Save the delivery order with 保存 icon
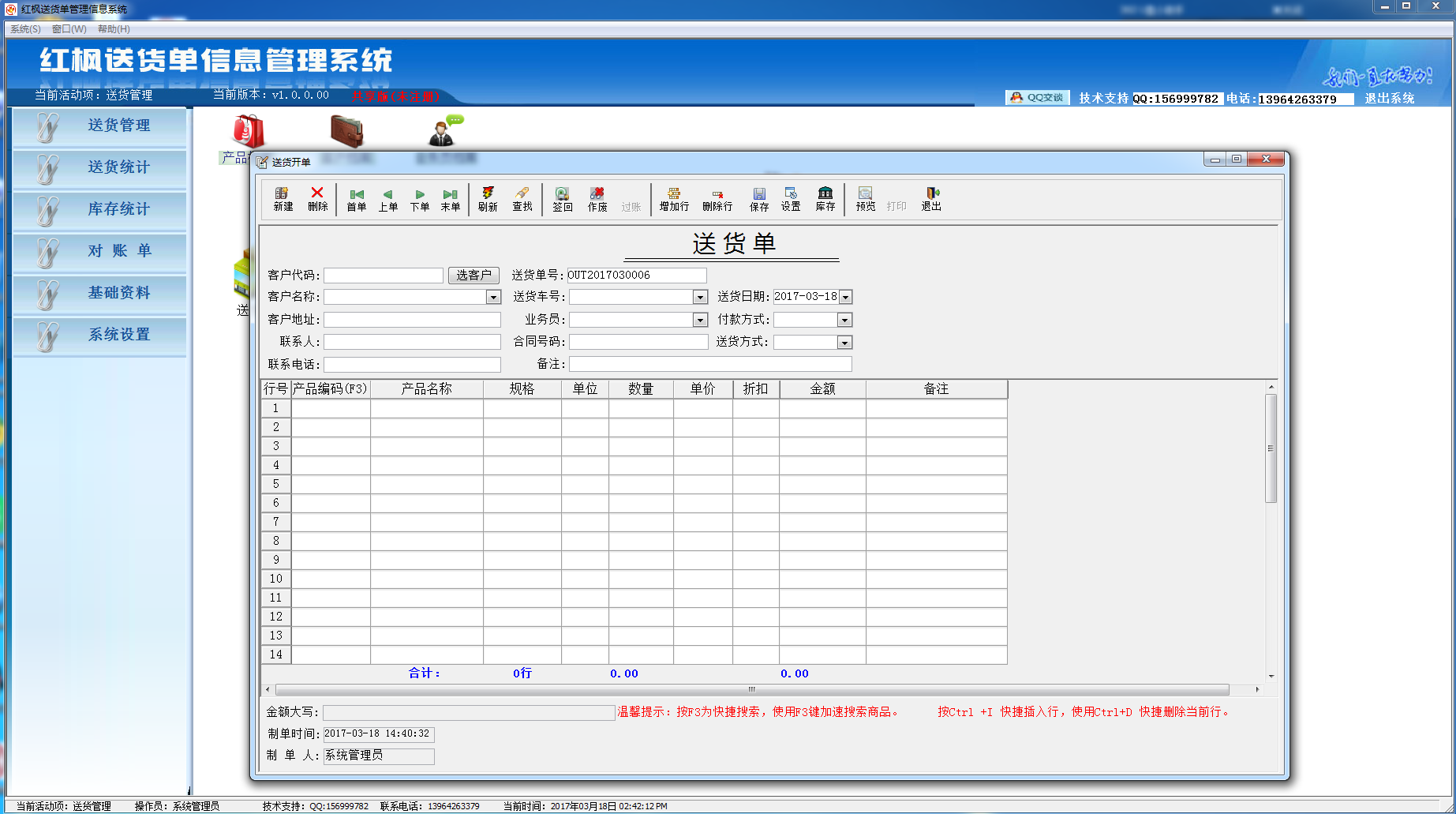 [759, 199]
